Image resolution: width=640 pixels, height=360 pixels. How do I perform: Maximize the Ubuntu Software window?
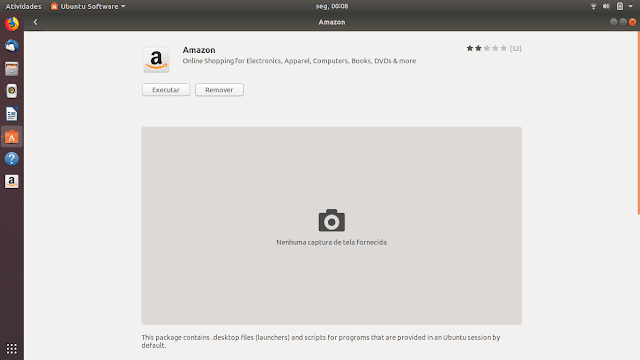pyautogui.click(x=623, y=22)
